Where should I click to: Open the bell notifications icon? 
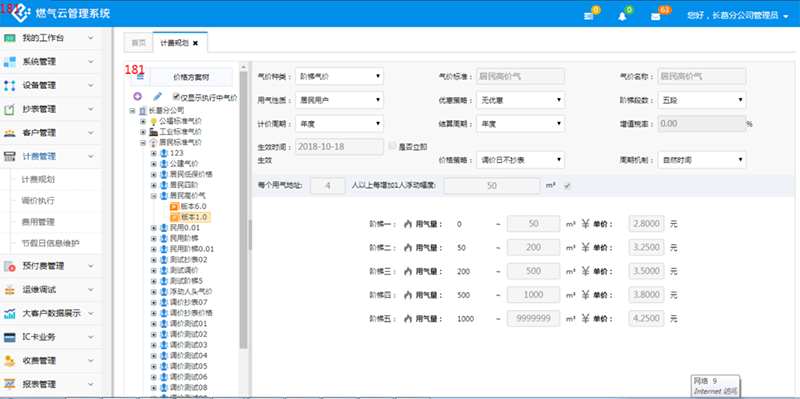(622, 16)
